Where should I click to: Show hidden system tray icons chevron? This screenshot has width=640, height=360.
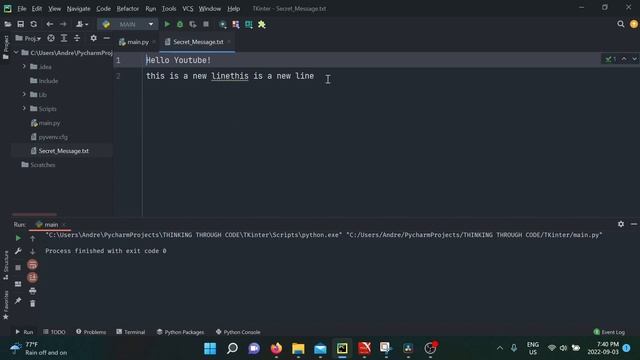pyautogui.click(x=500, y=348)
